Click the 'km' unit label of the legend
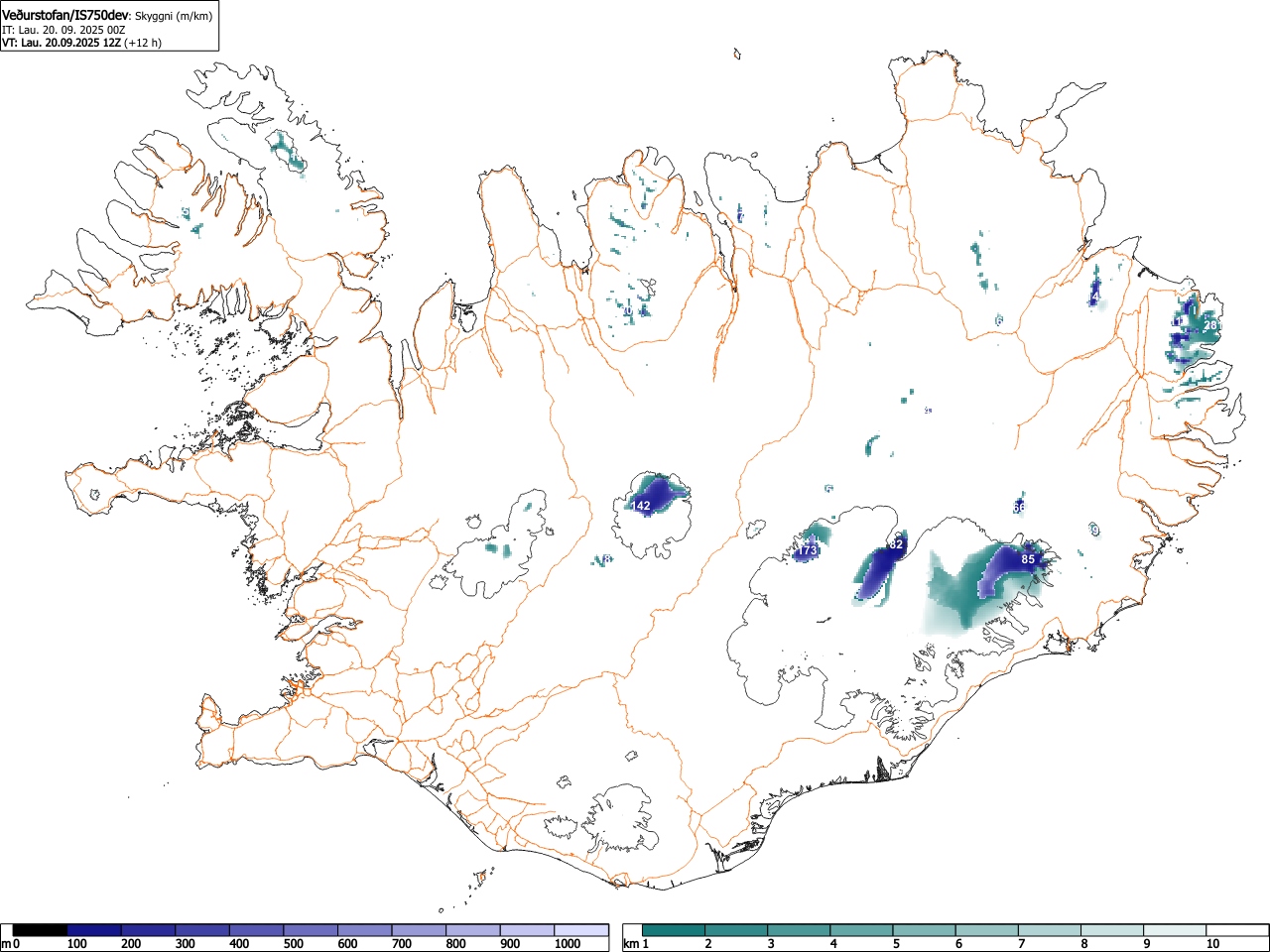The height and width of the screenshot is (952, 1270). pos(631,944)
